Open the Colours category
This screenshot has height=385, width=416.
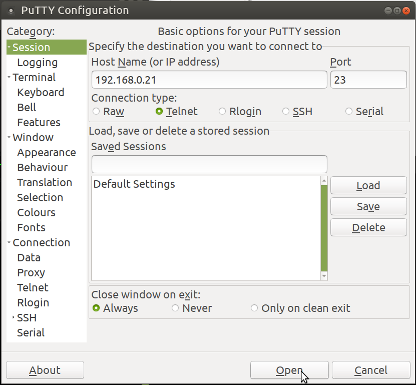[x=36, y=212]
